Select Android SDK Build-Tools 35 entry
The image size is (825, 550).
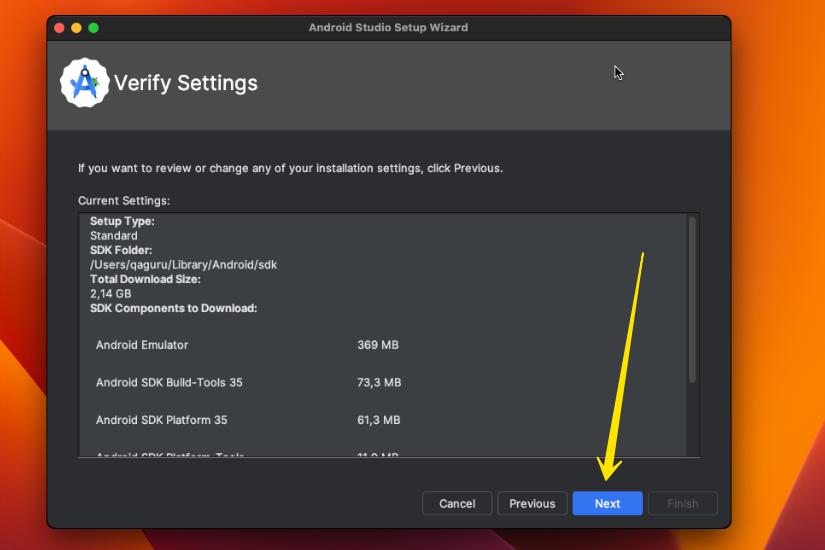pyautogui.click(x=169, y=382)
